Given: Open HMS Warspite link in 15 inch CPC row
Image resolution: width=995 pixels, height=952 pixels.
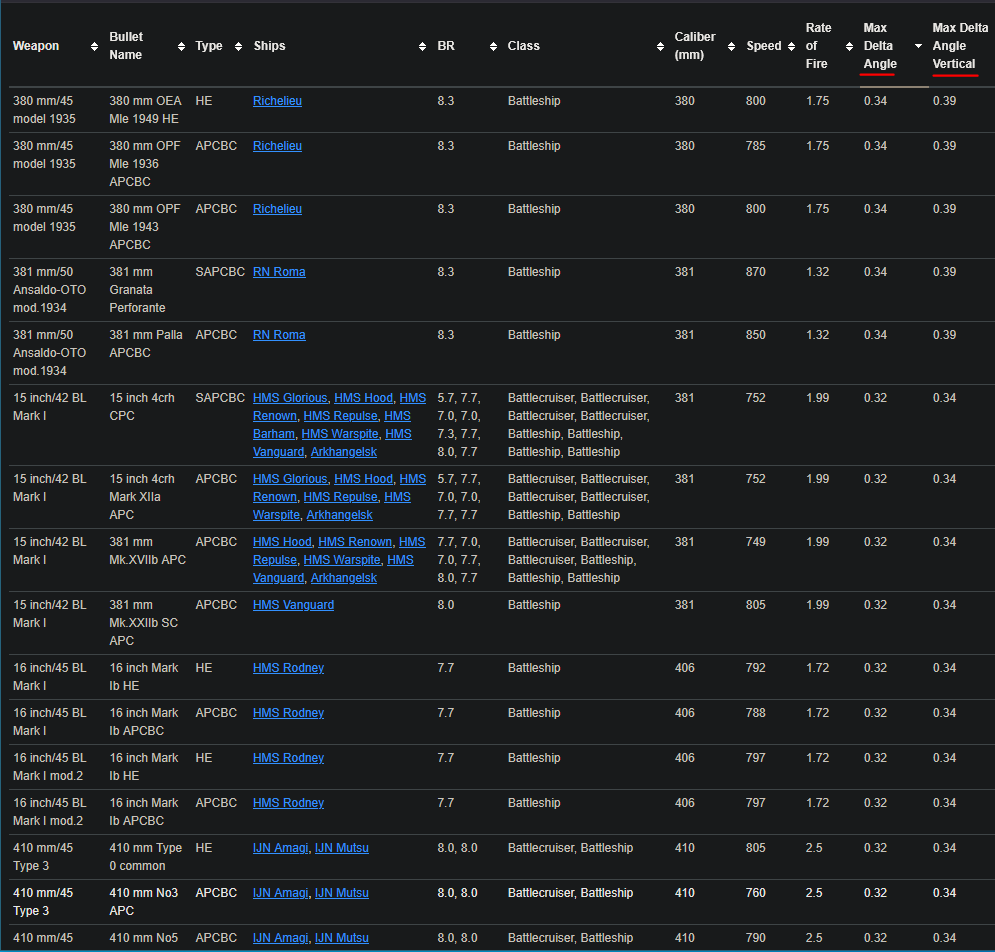Looking at the screenshot, I should (340, 433).
